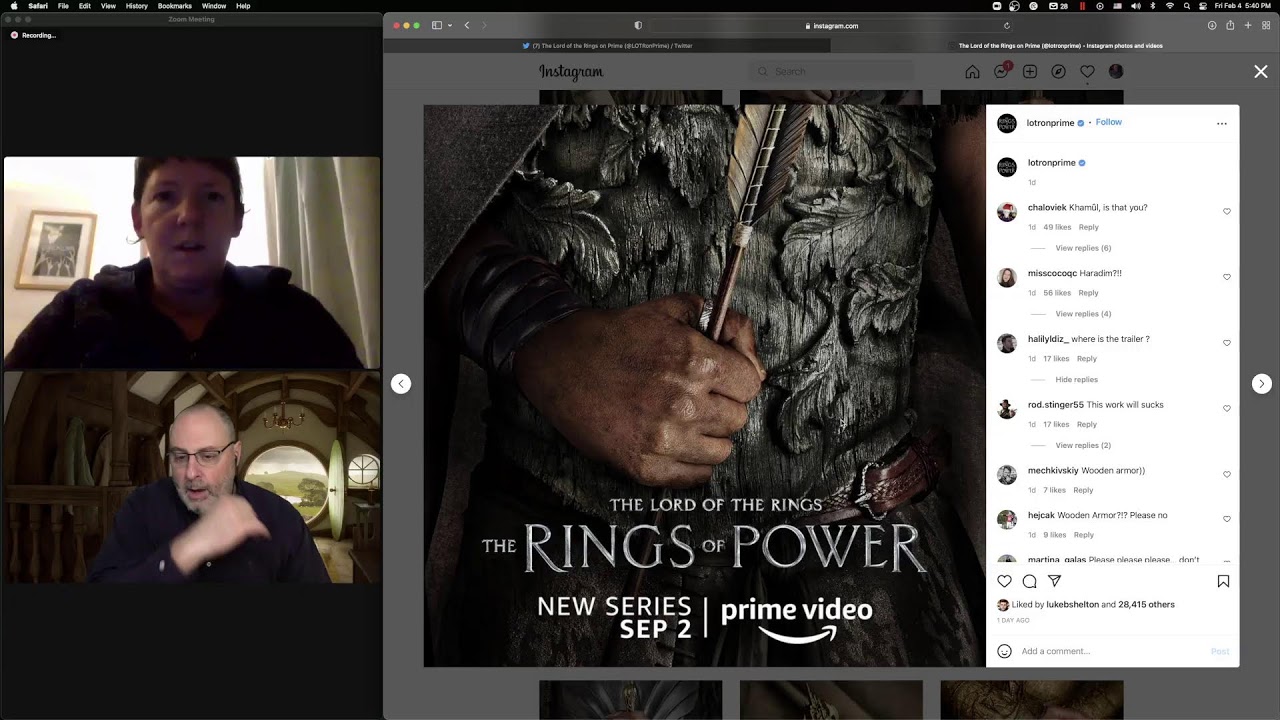Click the comment bubble icon under the post
Image resolution: width=1280 pixels, height=720 pixels.
1030,581
